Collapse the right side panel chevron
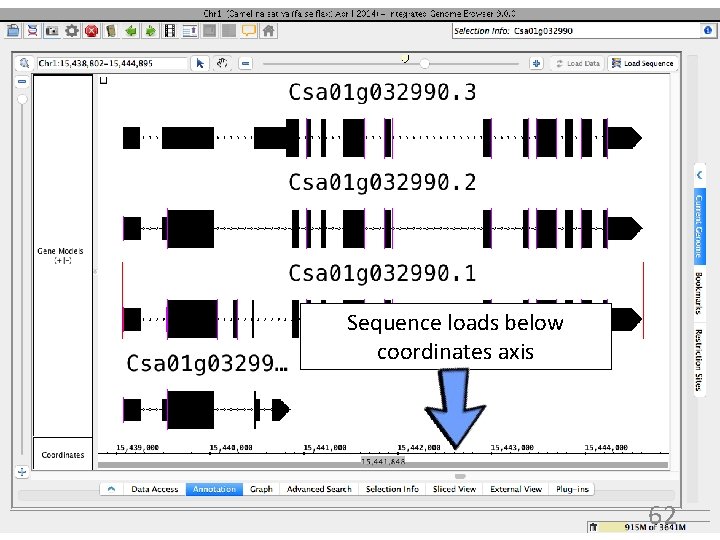The image size is (720, 540). click(699, 175)
